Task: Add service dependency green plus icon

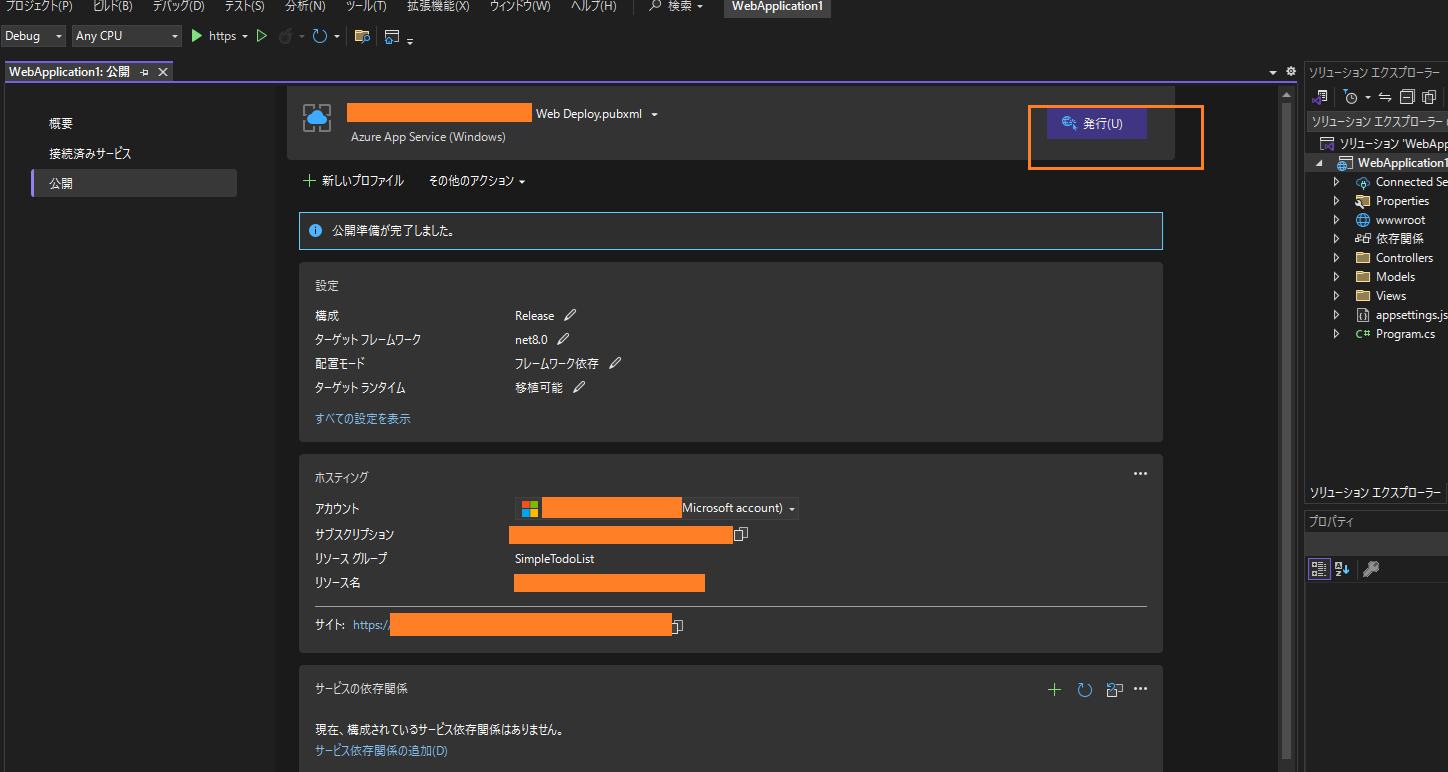Action: tap(1054, 689)
